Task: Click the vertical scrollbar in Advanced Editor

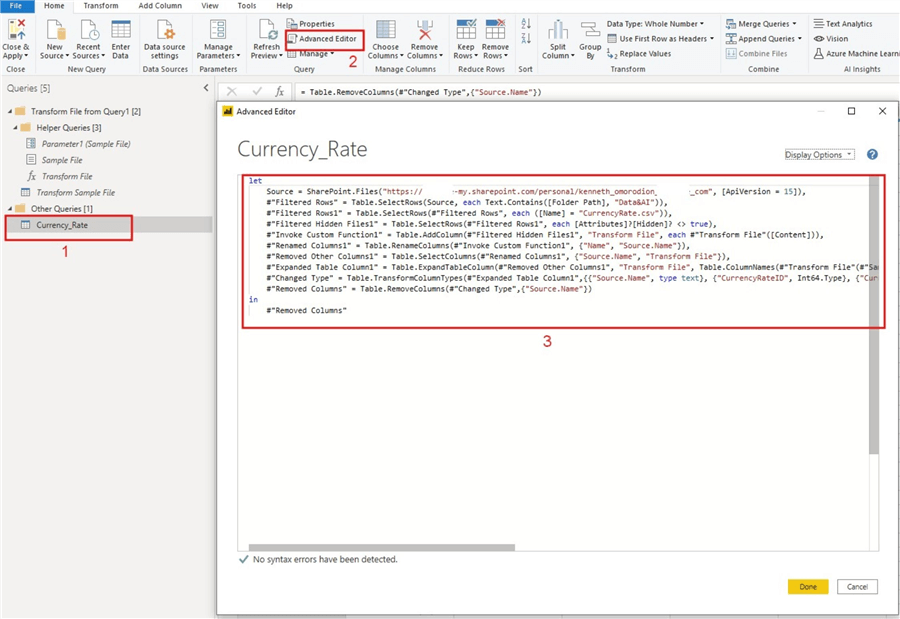Action: click(x=874, y=315)
